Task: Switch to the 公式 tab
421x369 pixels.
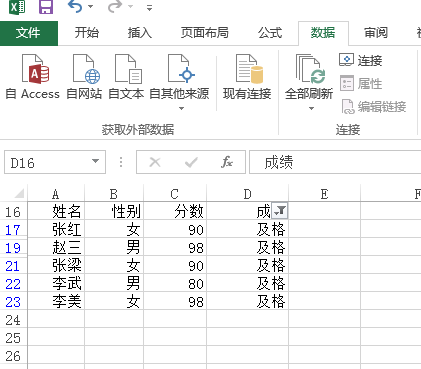Action: coord(270,33)
